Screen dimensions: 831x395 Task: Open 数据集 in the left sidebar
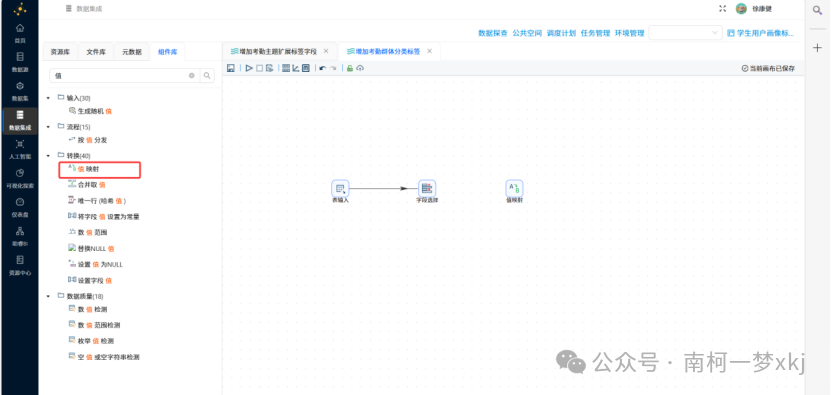20,91
